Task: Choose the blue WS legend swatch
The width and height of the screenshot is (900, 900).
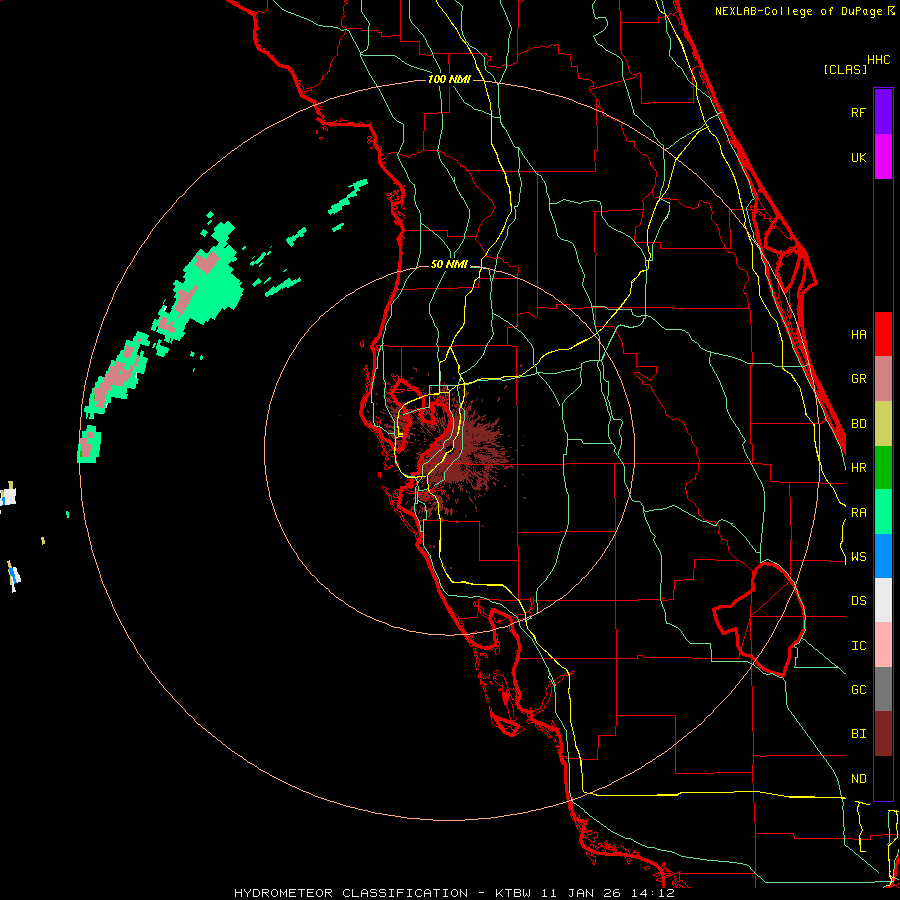Action: 883,556
